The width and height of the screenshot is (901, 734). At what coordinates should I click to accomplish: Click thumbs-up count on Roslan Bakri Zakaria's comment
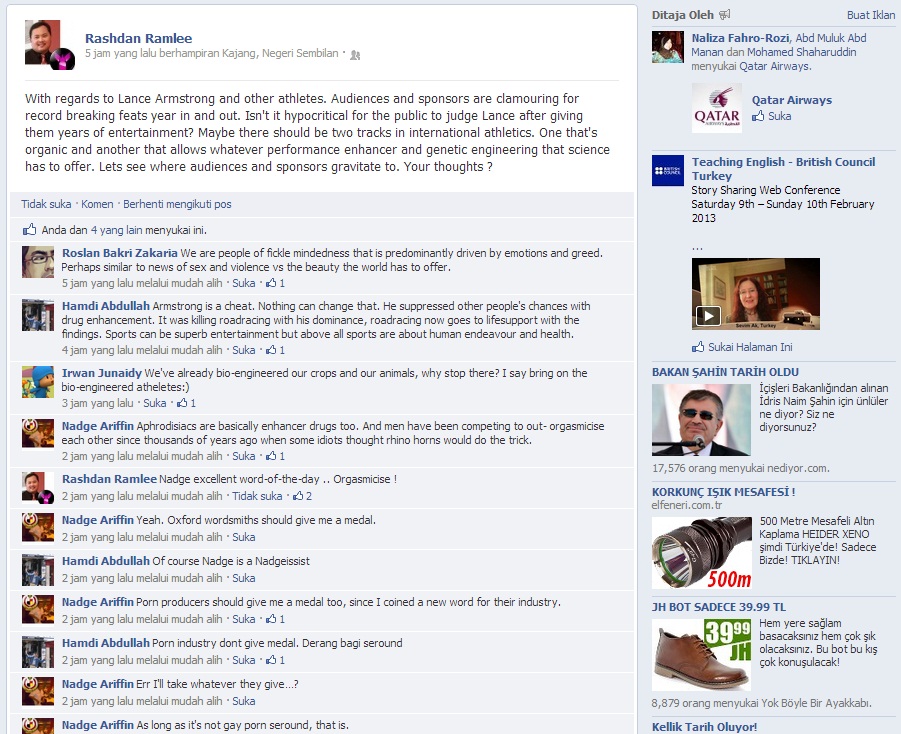275,283
